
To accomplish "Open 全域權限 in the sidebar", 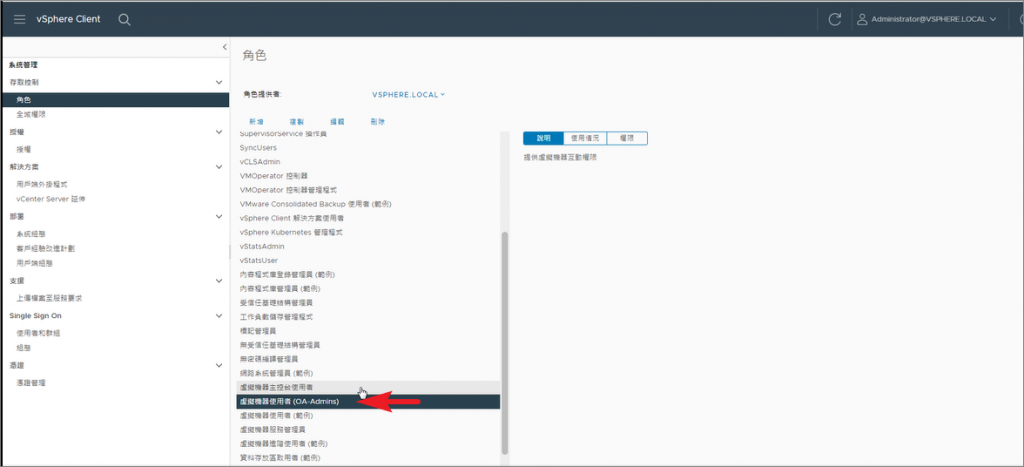I will [x=31, y=114].
